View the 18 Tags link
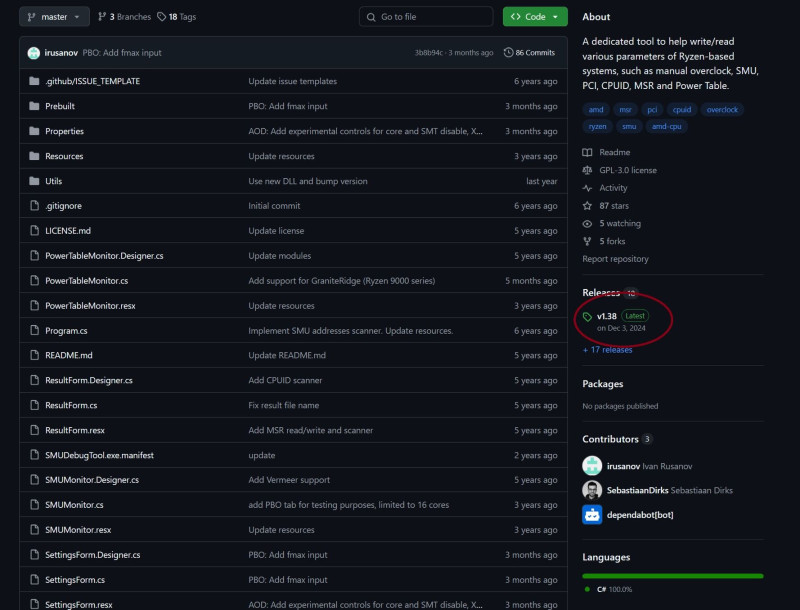 click(177, 17)
